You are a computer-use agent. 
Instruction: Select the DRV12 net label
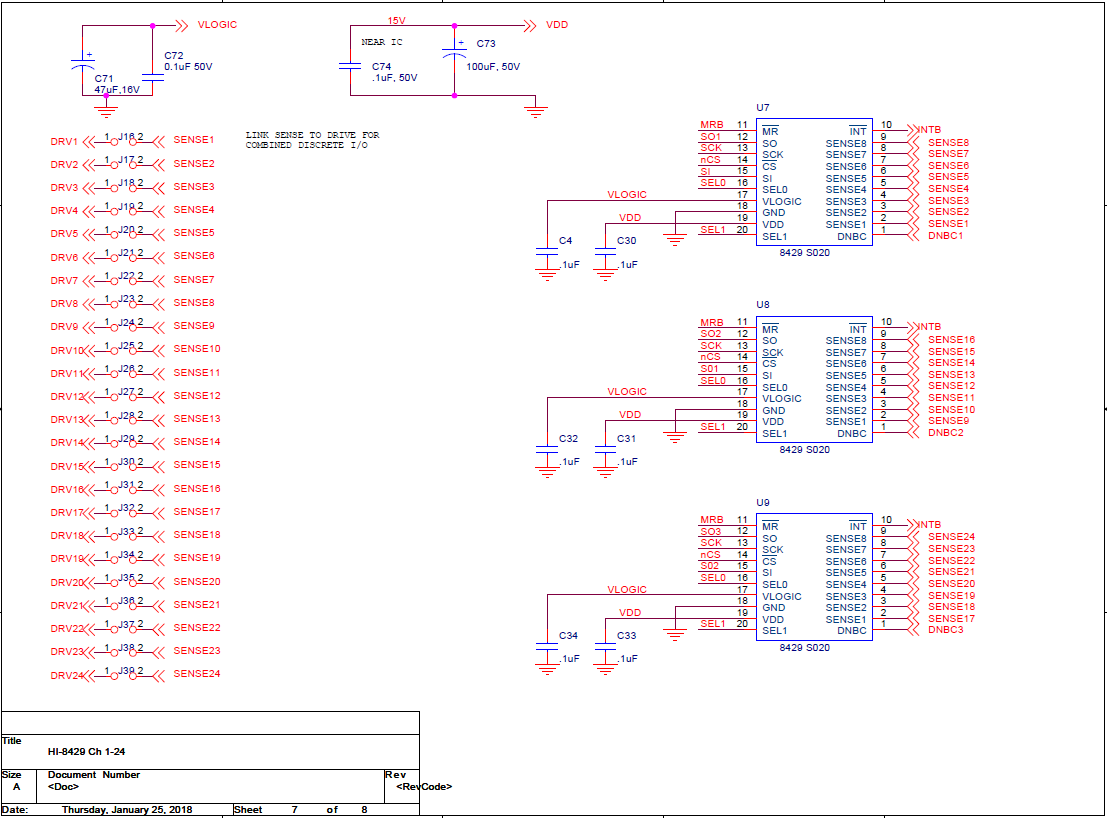pos(67,396)
